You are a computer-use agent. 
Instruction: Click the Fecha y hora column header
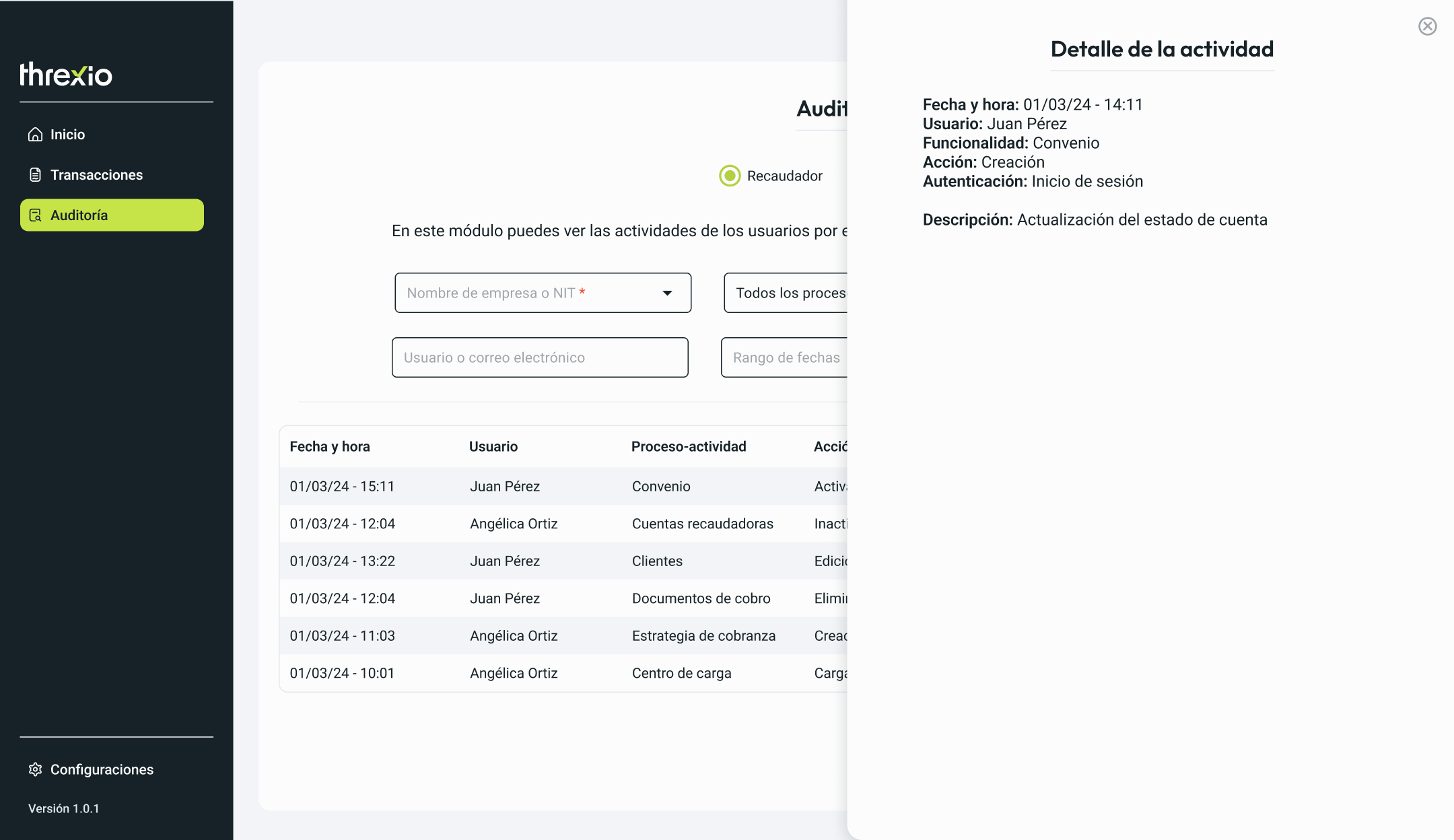click(330, 446)
